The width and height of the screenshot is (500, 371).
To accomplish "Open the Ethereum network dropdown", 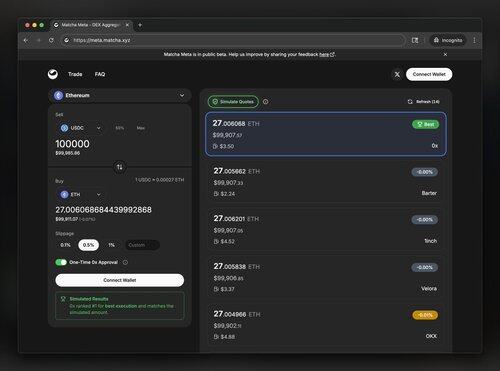I will point(120,96).
